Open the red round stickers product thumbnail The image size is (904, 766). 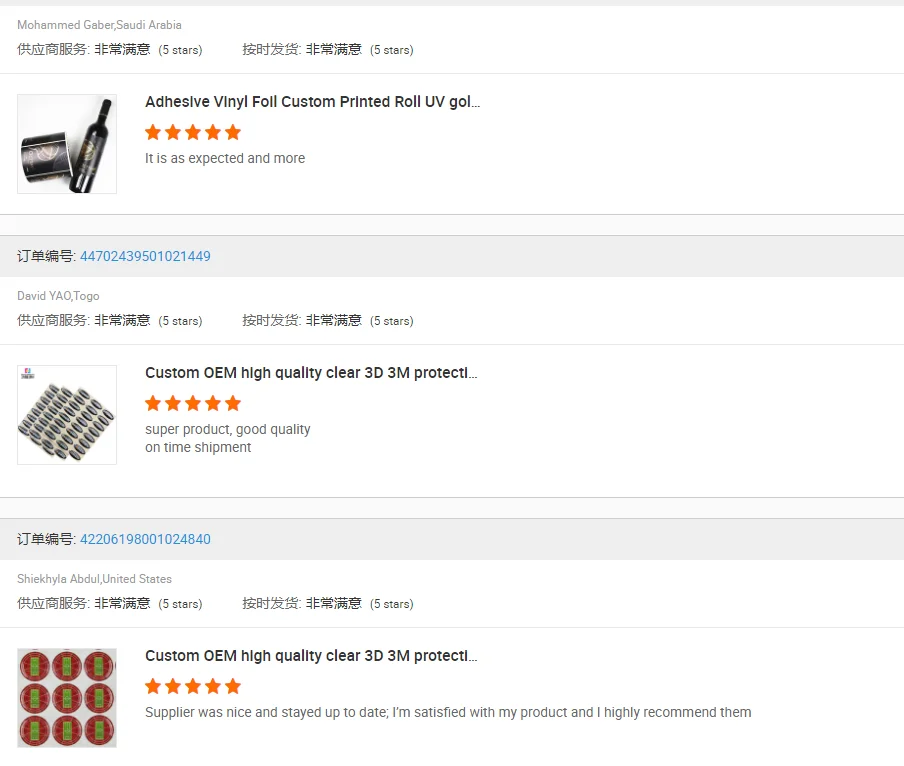67,698
